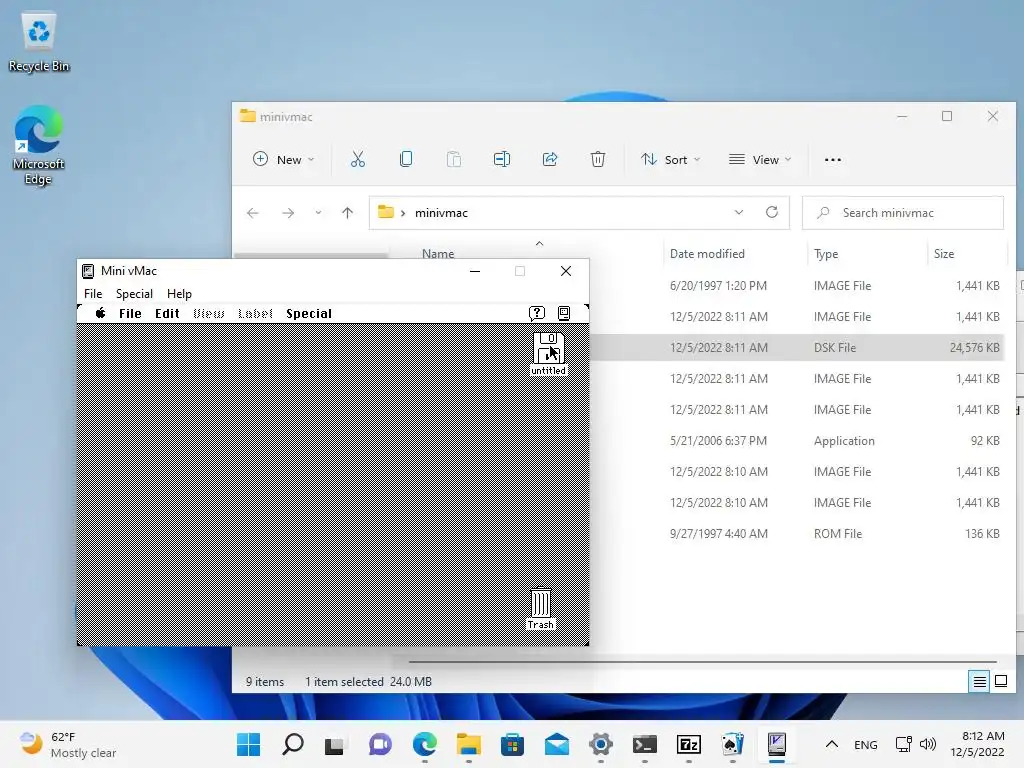Open Recycle Bin on the desktop
Viewport: 1024px width, 768px height.
(x=39, y=41)
